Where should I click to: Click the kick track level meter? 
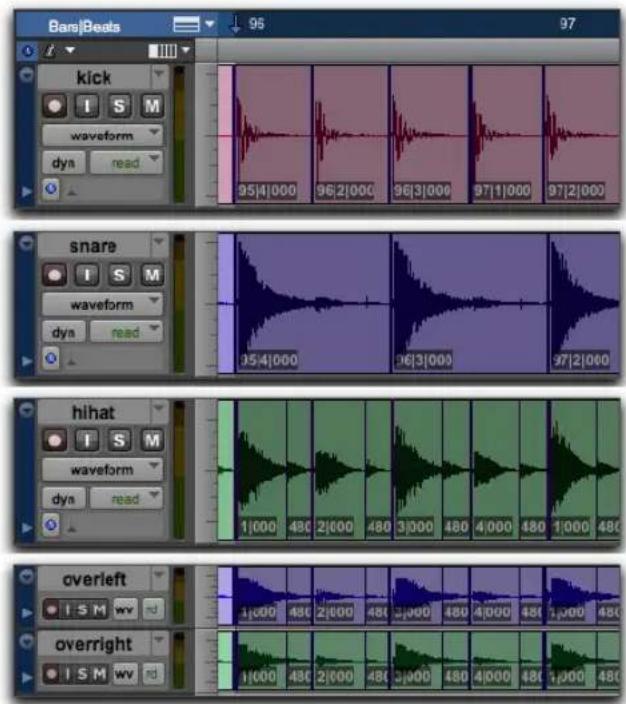tap(179, 134)
